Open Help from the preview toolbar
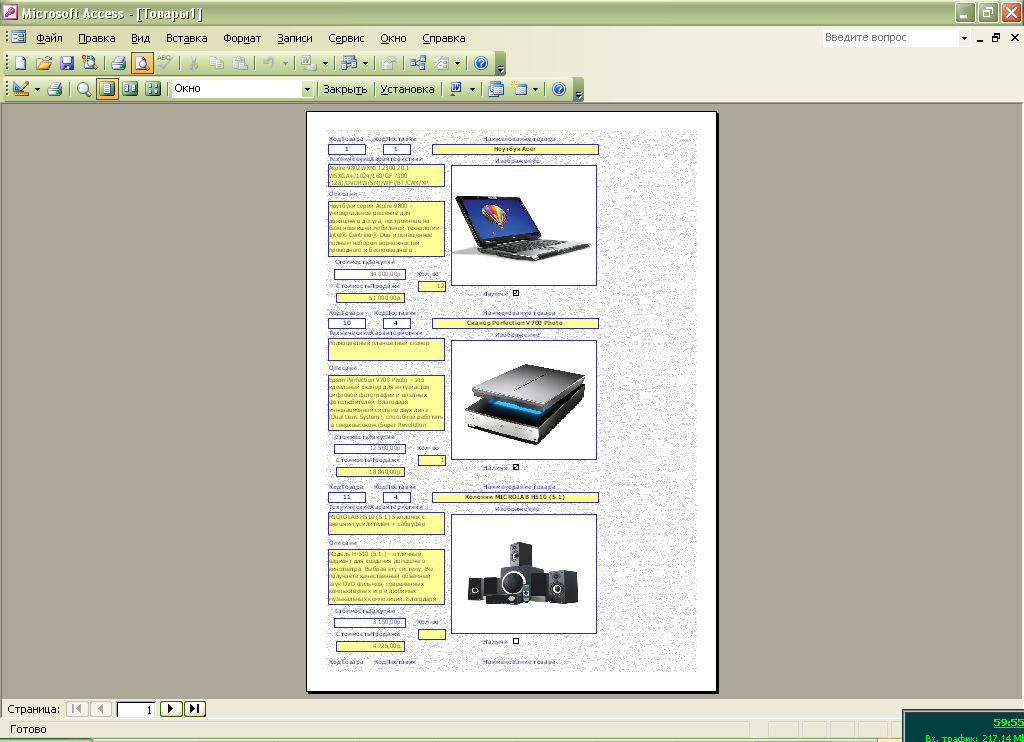Viewport: 1024px width, 742px height. [559, 89]
